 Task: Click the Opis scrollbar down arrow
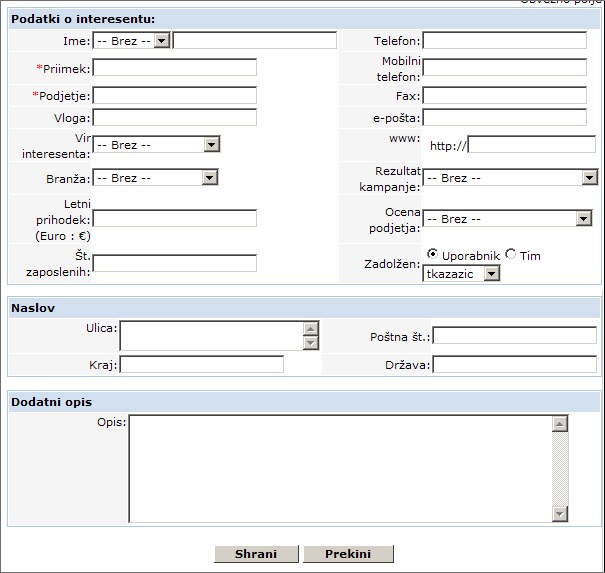[559, 514]
